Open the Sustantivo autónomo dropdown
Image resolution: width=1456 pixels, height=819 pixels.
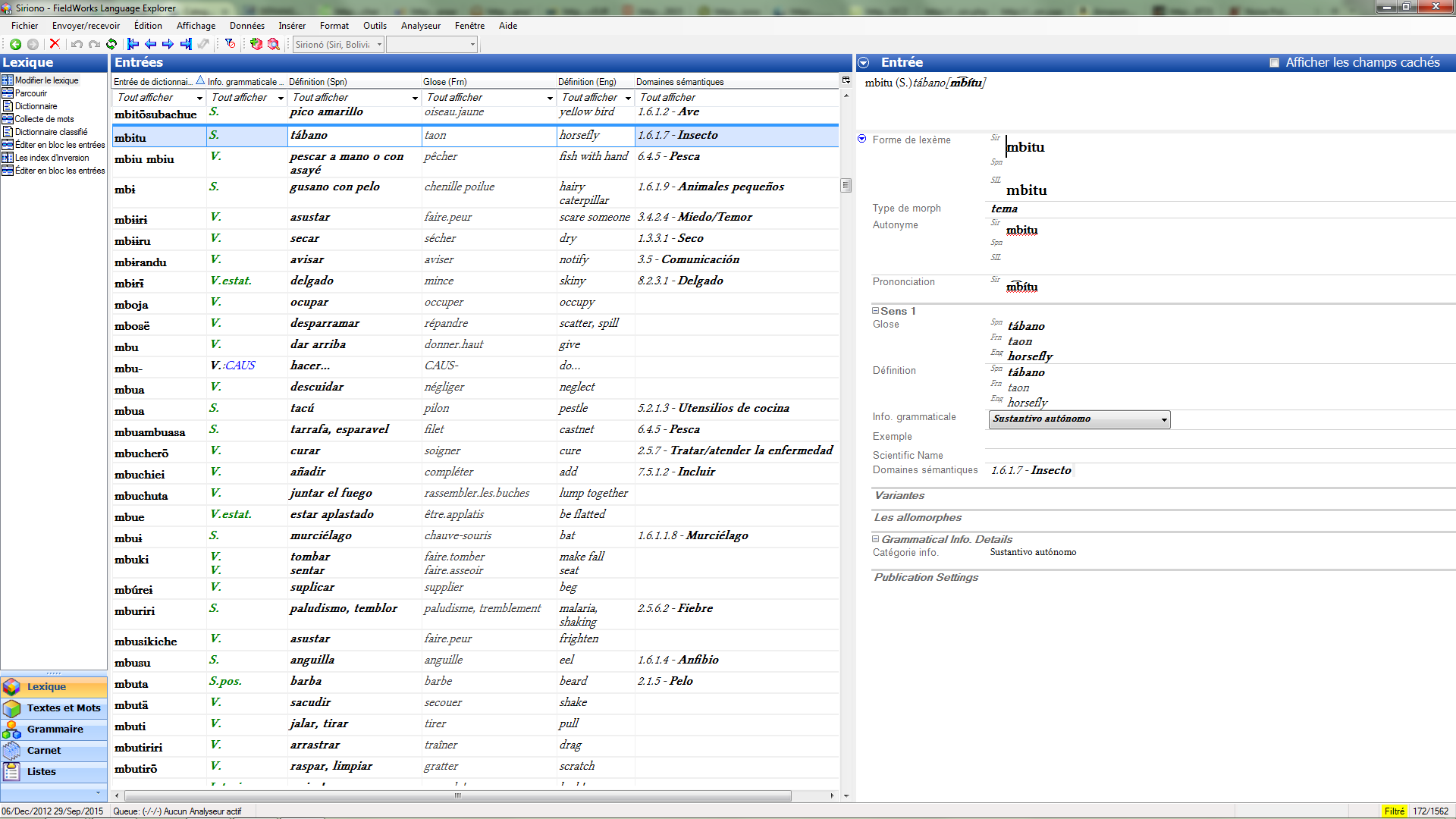point(1163,419)
